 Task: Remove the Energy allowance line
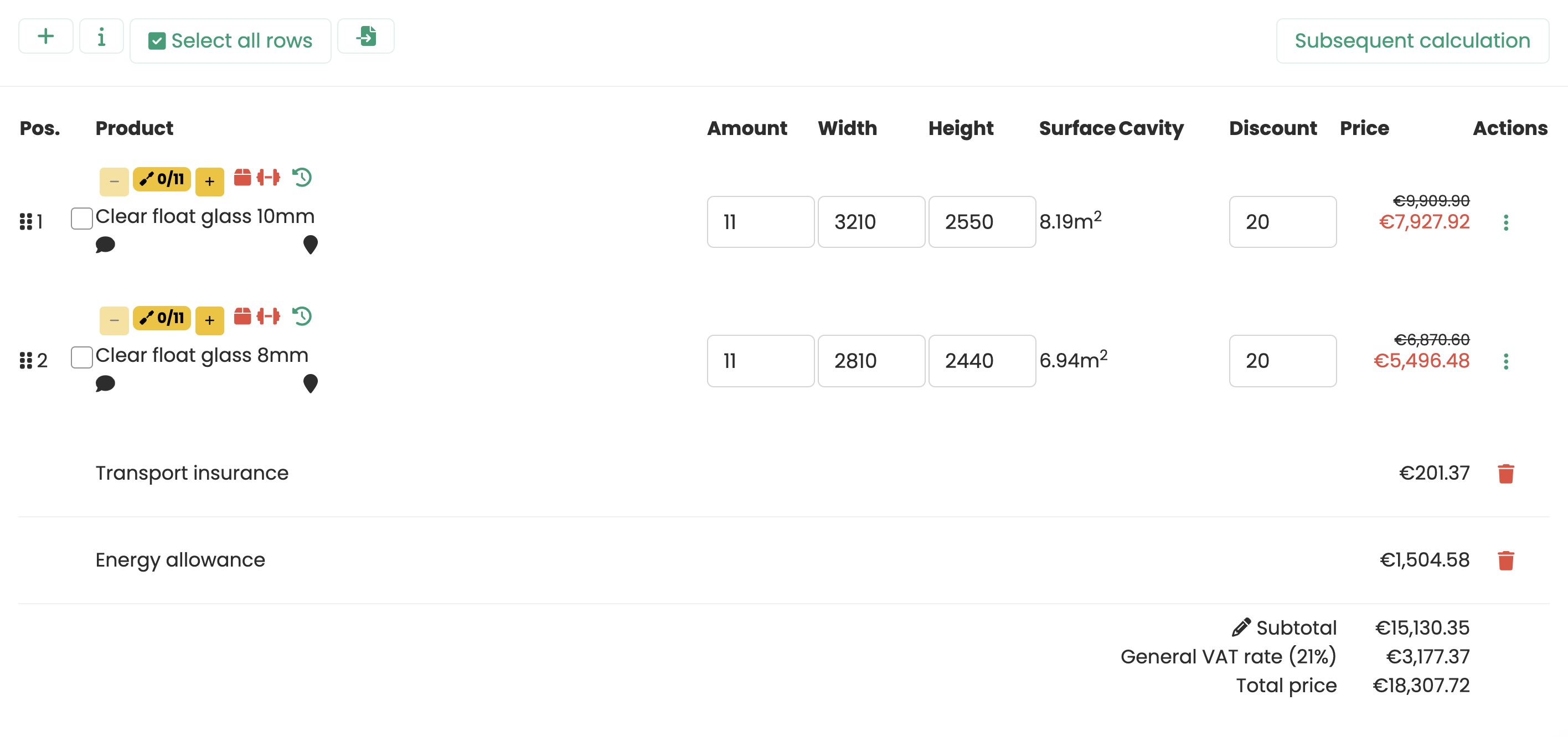tap(1506, 560)
